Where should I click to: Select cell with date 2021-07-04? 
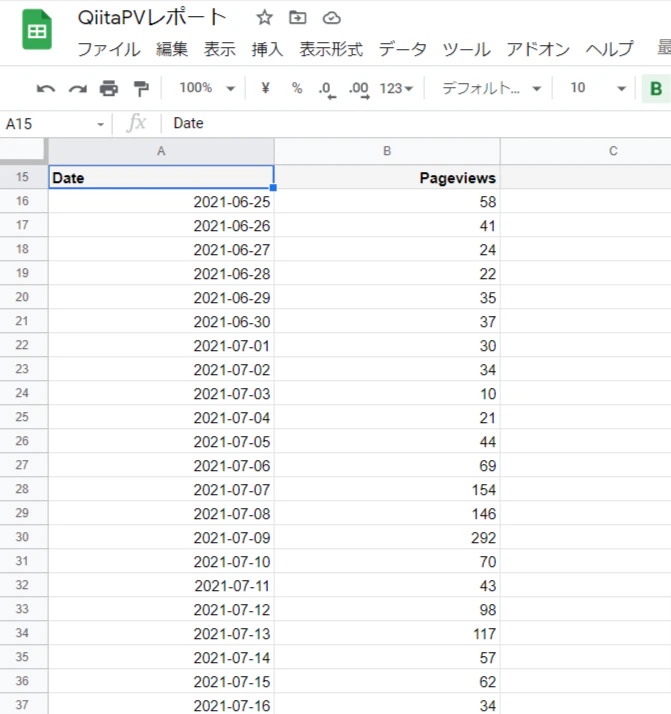[161, 417]
